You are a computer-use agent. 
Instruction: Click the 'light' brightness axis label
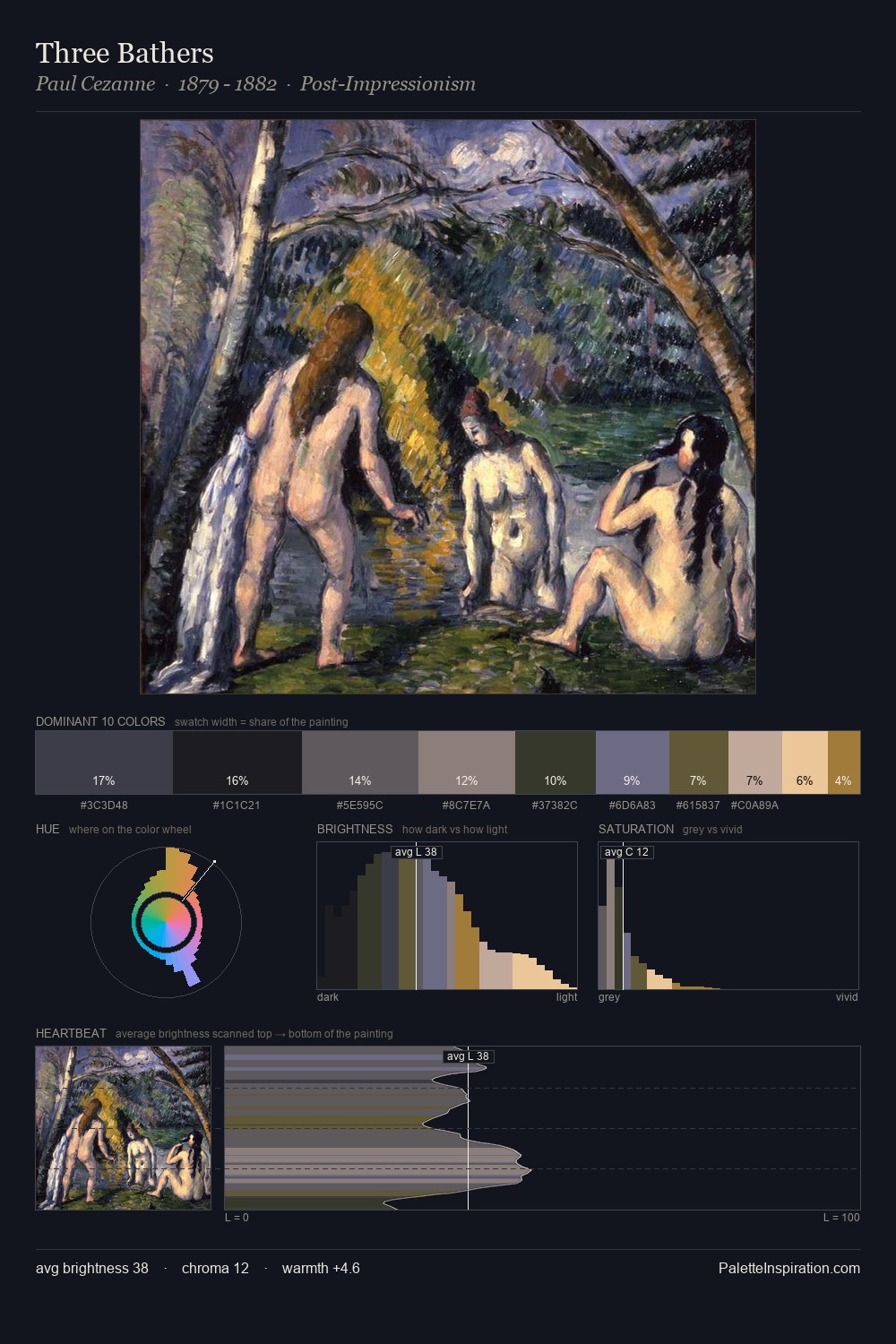[x=566, y=997]
